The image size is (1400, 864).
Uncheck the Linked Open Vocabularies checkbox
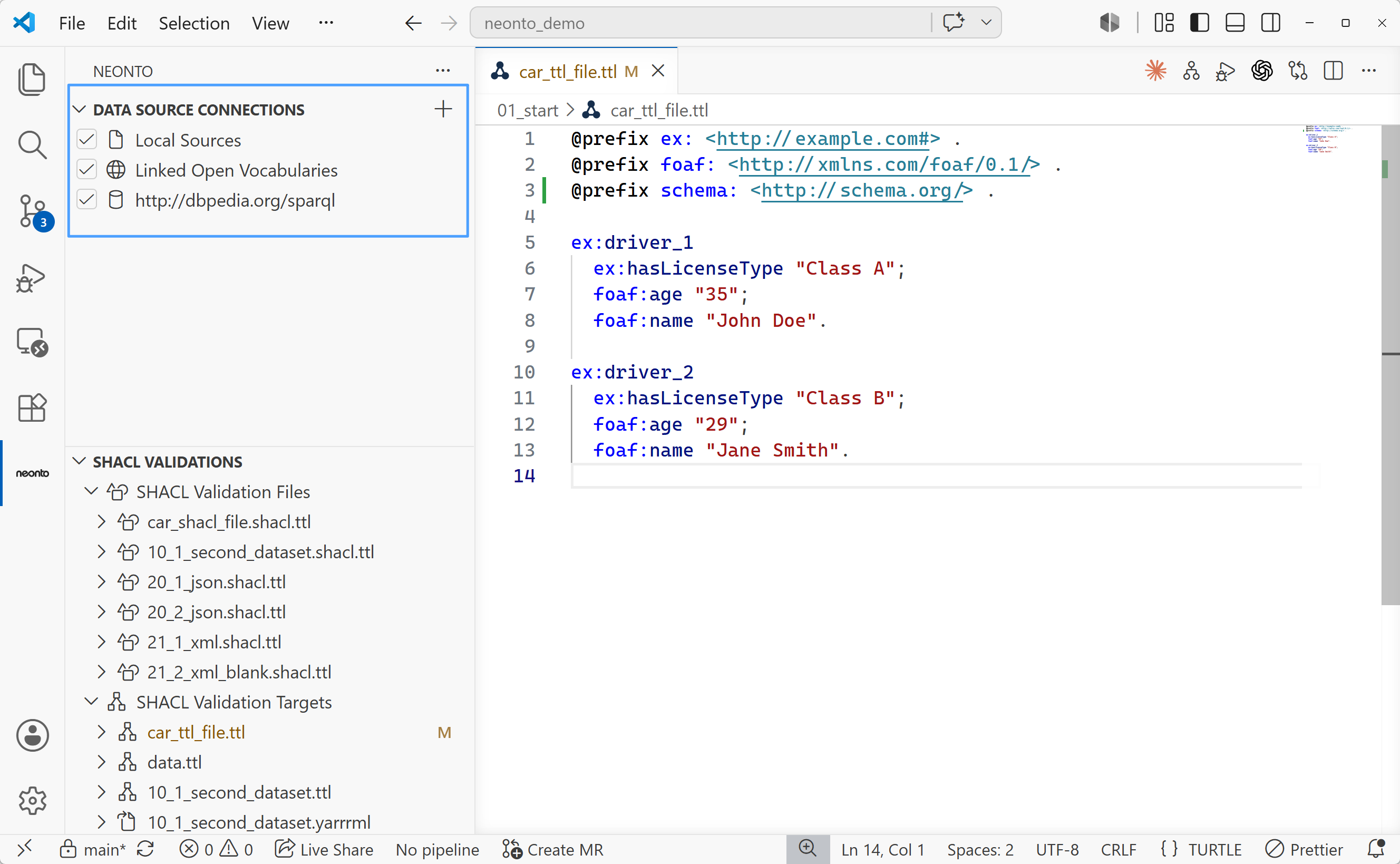(x=87, y=170)
